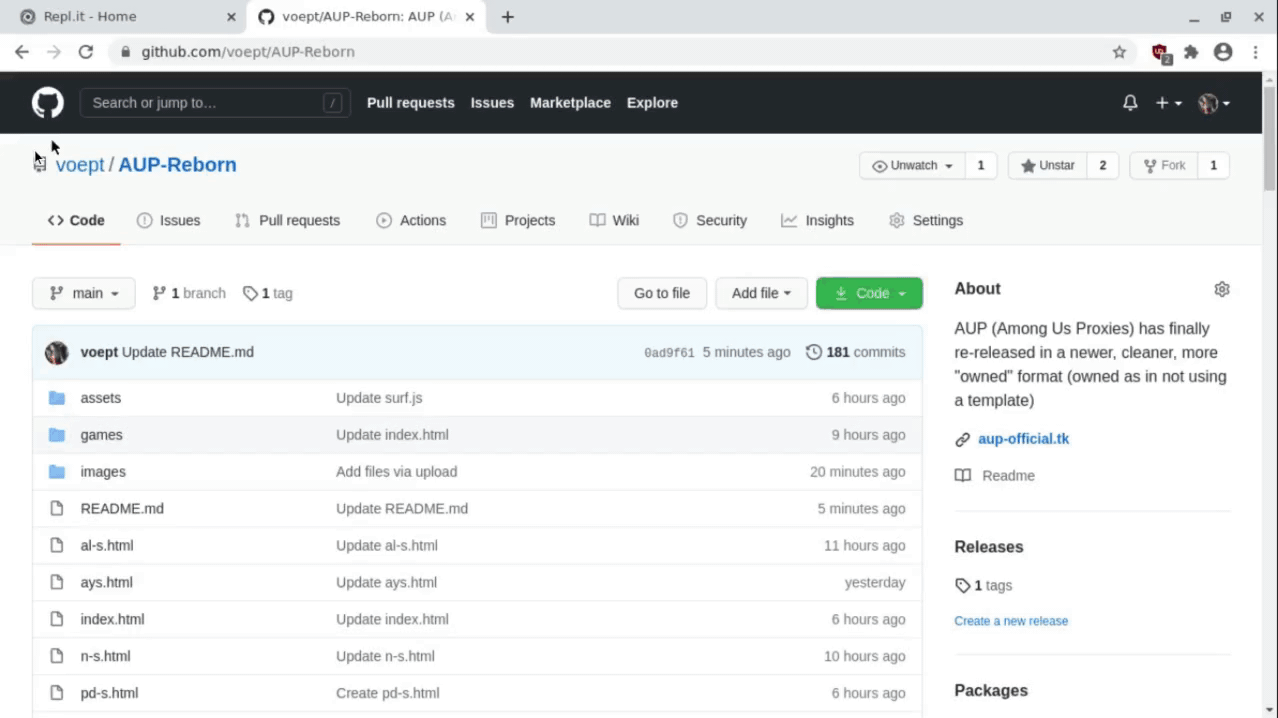The width and height of the screenshot is (1278, 718).
Task: Click the README.md file icon
Action: click(x=57, y=509)
